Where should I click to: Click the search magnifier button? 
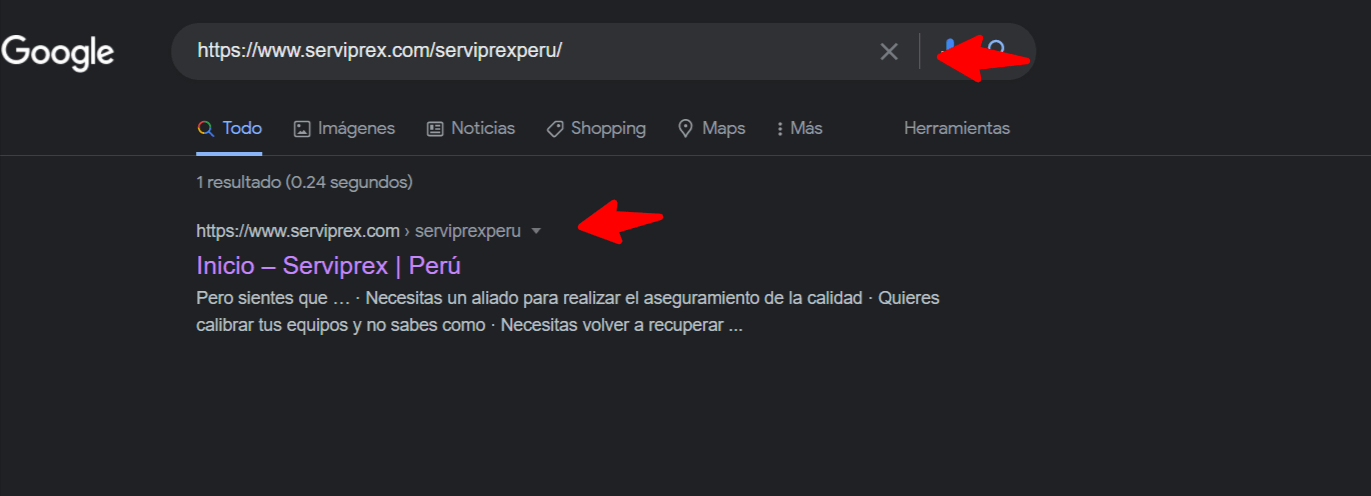click(x=997, y=51)
